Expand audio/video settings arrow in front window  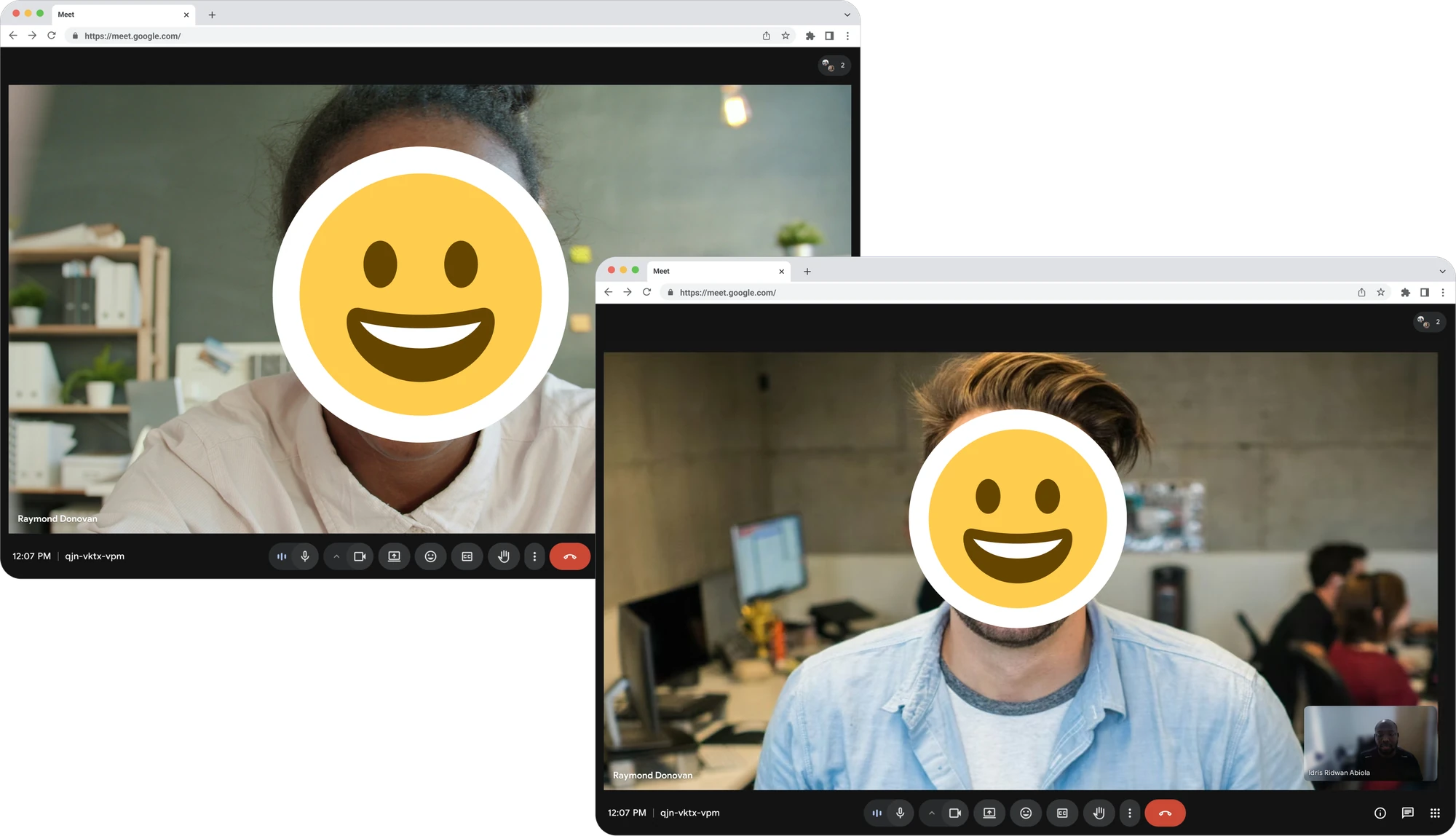[x=932, y=813]
